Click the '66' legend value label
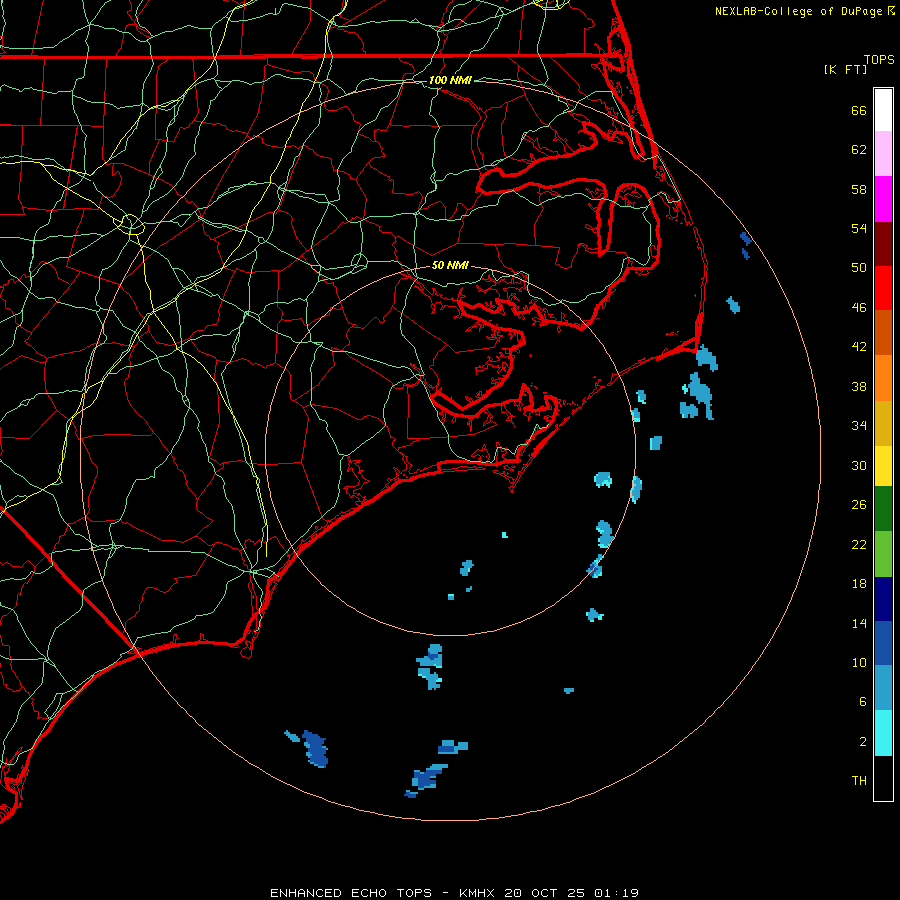Screen dimensions: 900x900 [859, 110]
